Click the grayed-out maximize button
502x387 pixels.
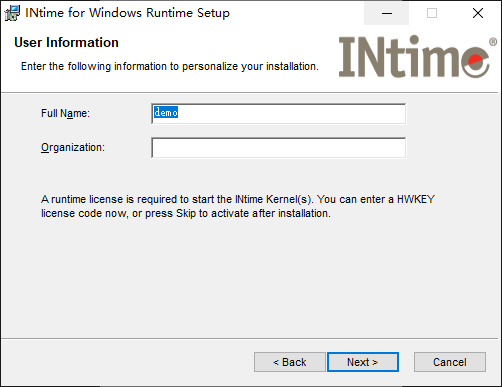pyautogui.click(x=432, y=13)
